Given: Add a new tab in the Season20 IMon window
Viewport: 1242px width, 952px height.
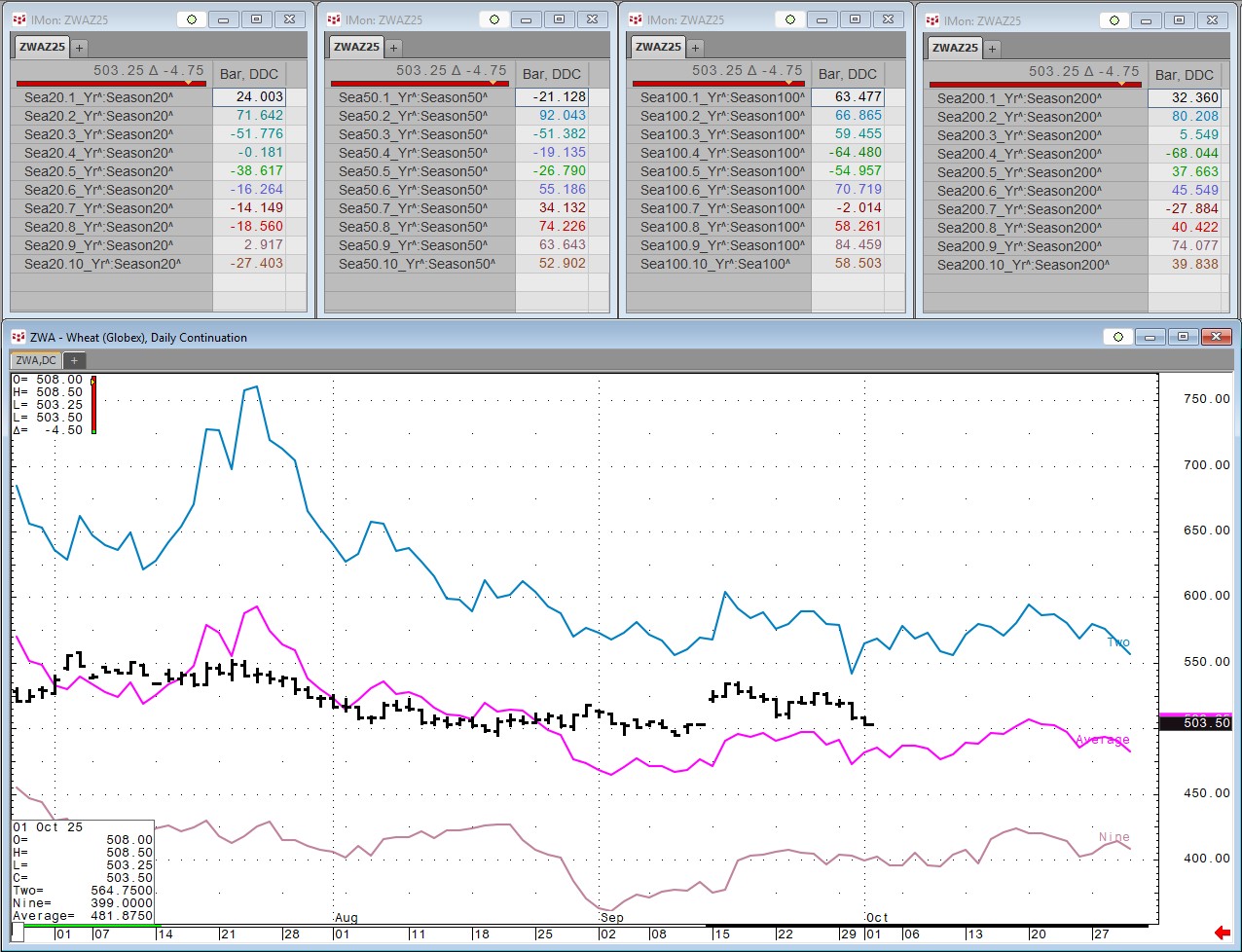Looking at the screenshot, I should 80,47.
